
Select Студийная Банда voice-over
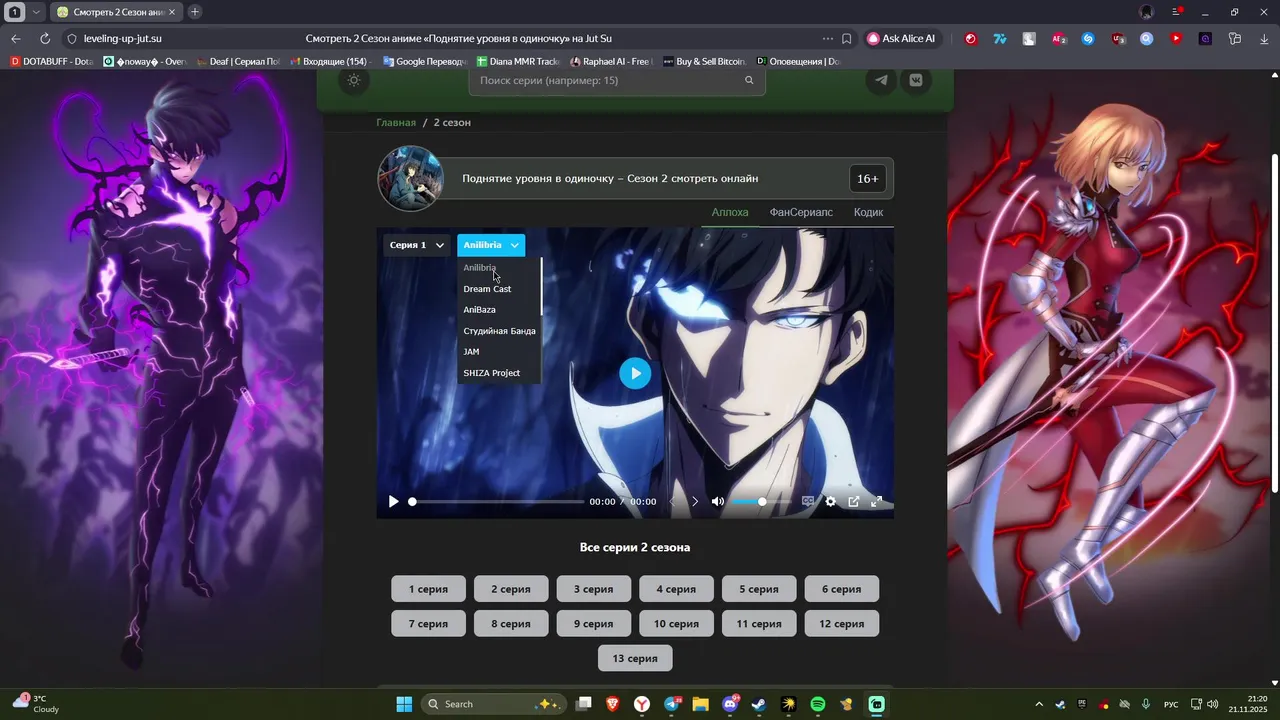[499, 331]
